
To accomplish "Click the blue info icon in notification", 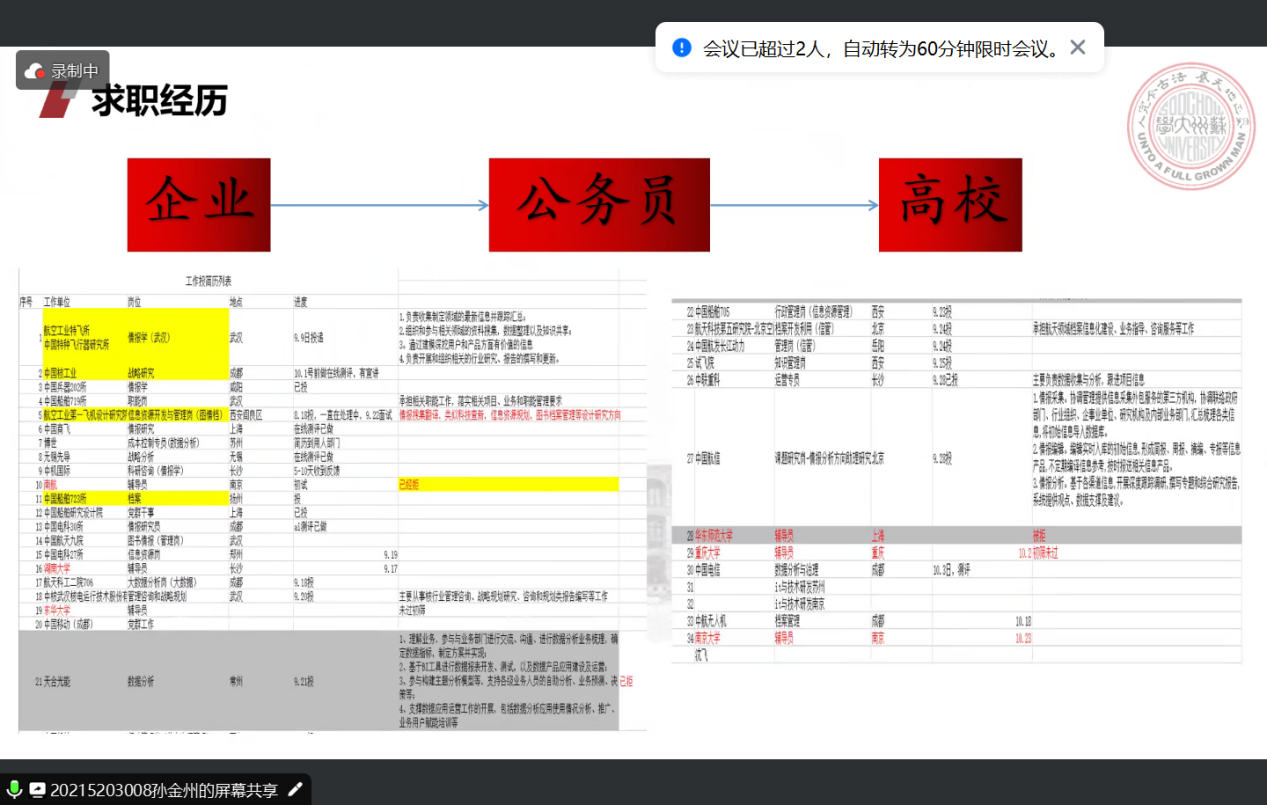I will tap(682, 47).
